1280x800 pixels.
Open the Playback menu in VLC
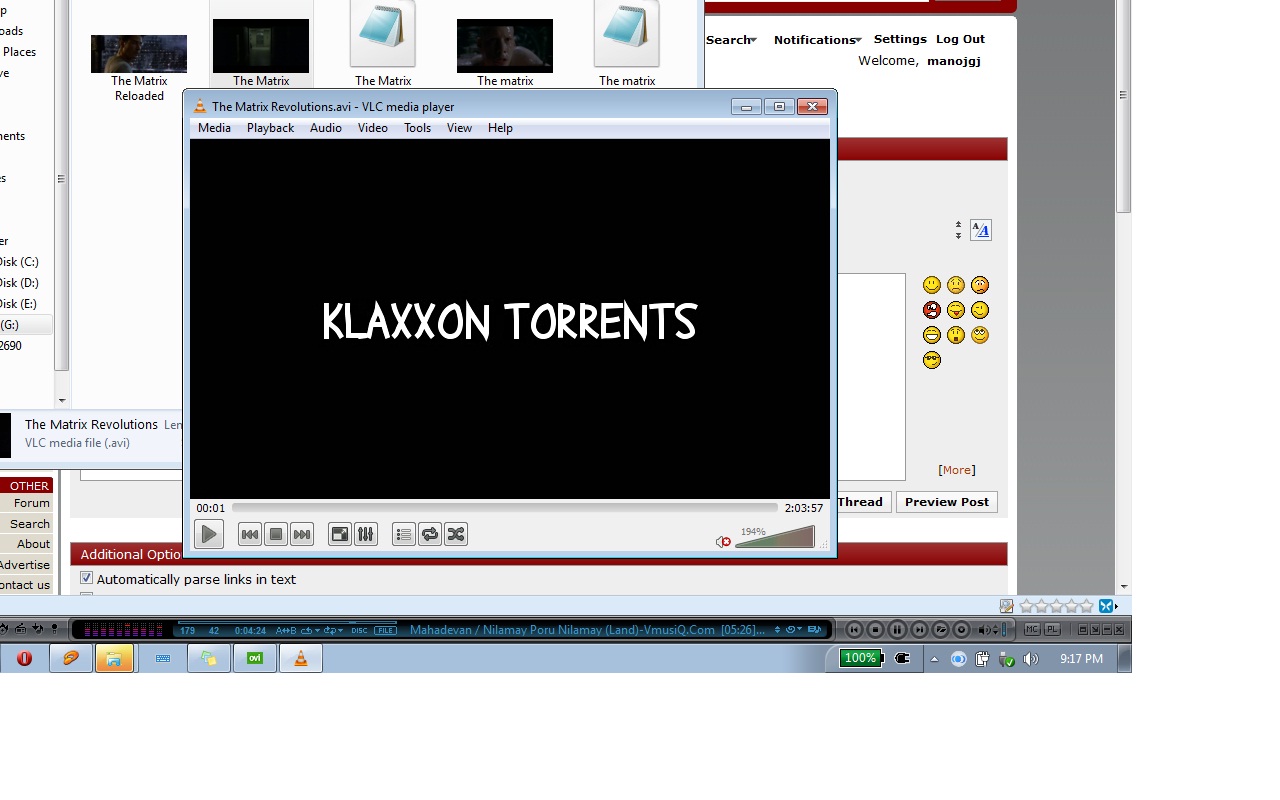[x=270, y=128]
